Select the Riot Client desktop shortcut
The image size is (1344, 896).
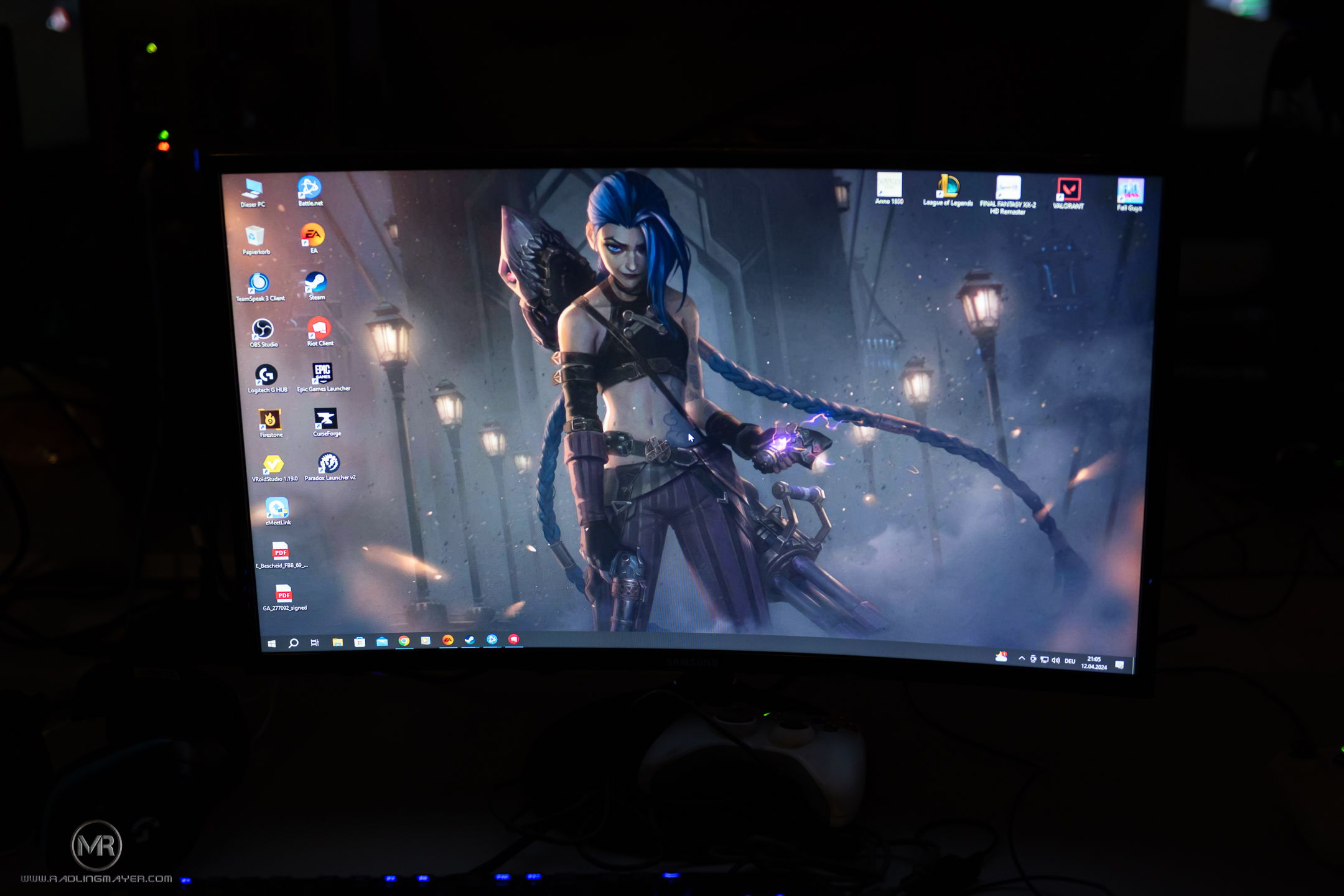point(319,331)
